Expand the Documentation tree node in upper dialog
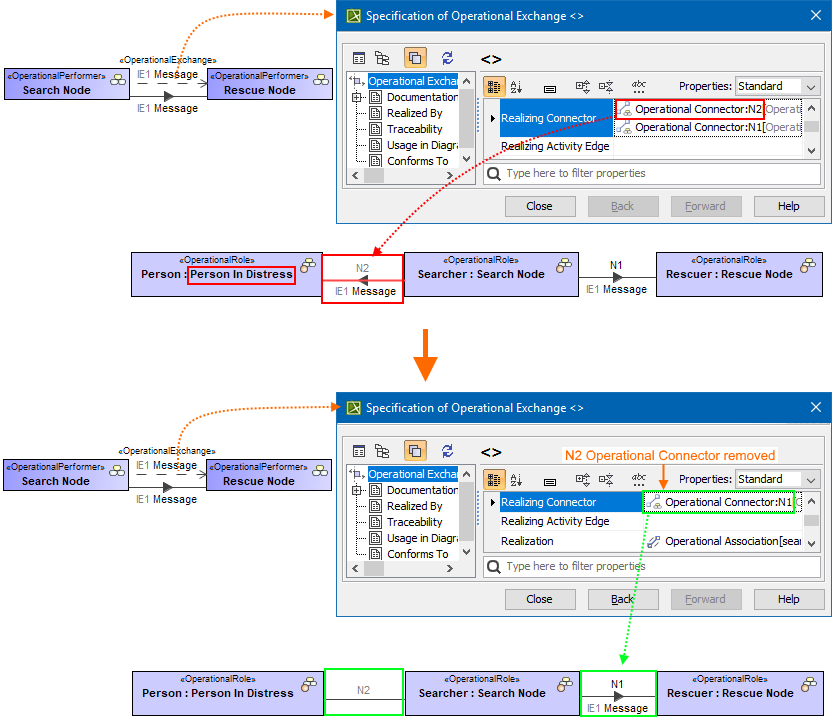The image size is (832, 727). point(356,97)
